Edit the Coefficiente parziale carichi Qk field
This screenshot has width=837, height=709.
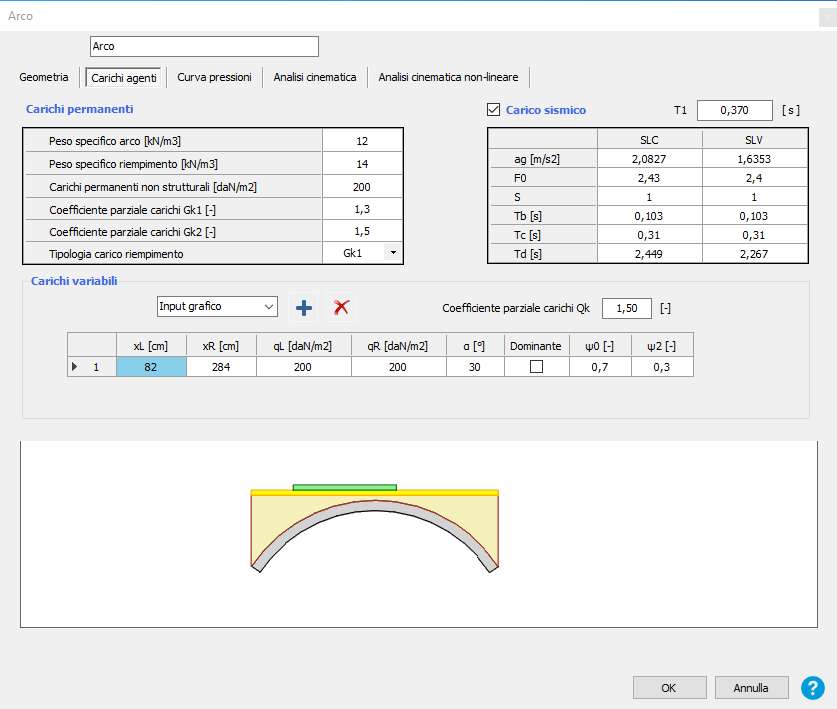point(627,308)
